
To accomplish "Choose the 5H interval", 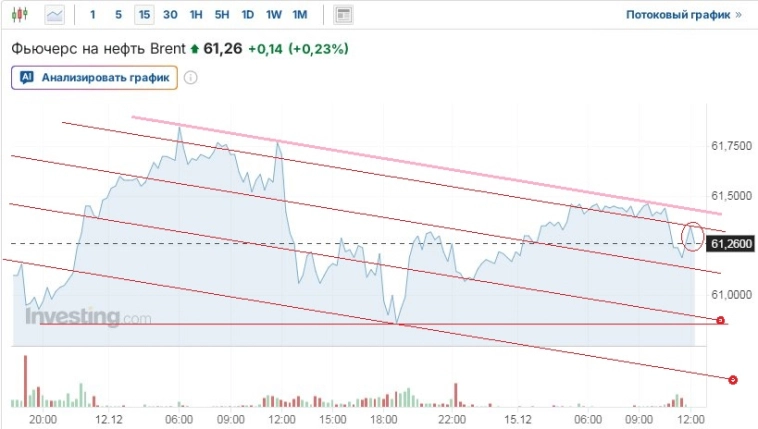I will (x=222, y=15).
